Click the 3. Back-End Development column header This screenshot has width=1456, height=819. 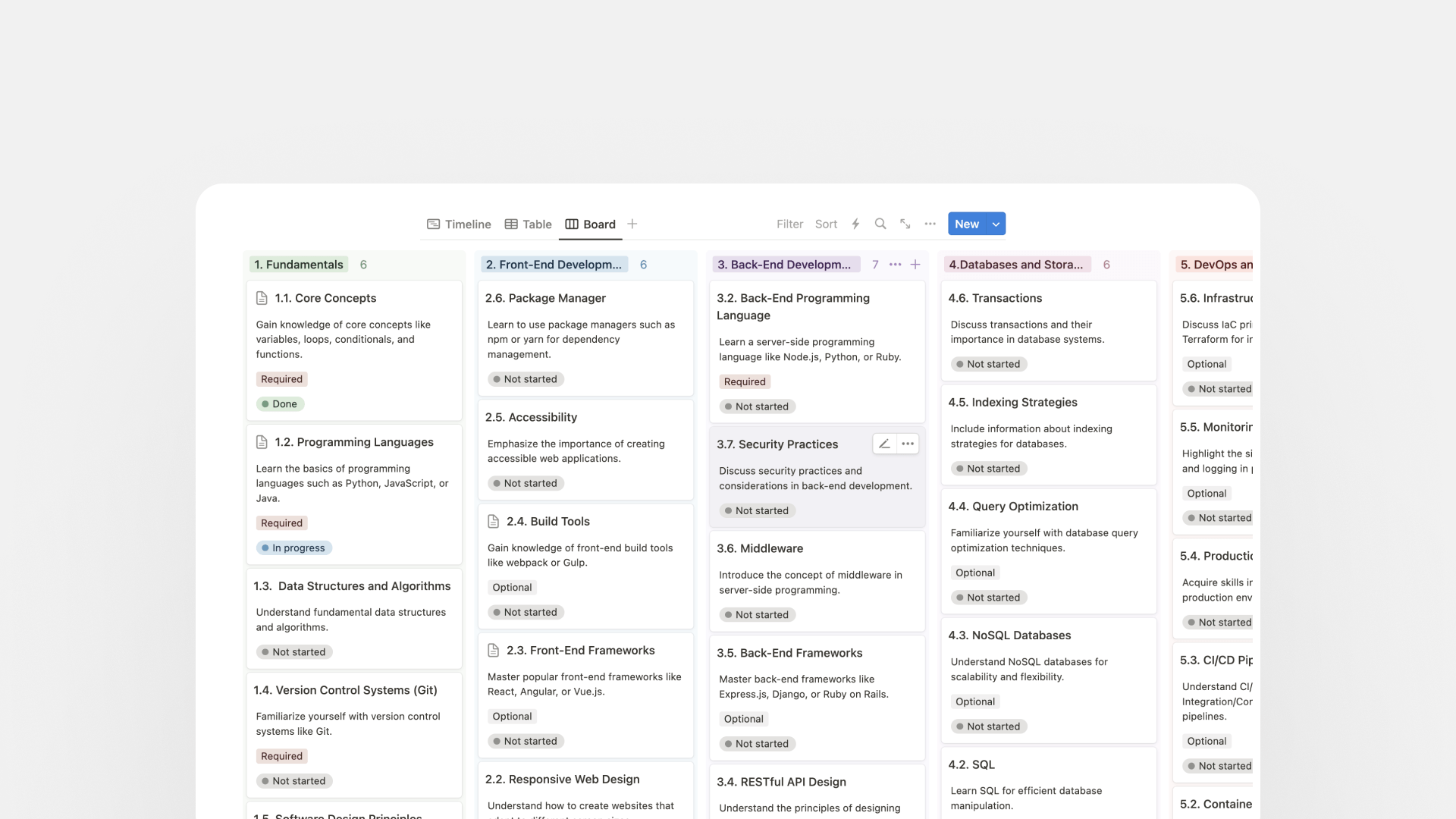click(x=785, y=265)
